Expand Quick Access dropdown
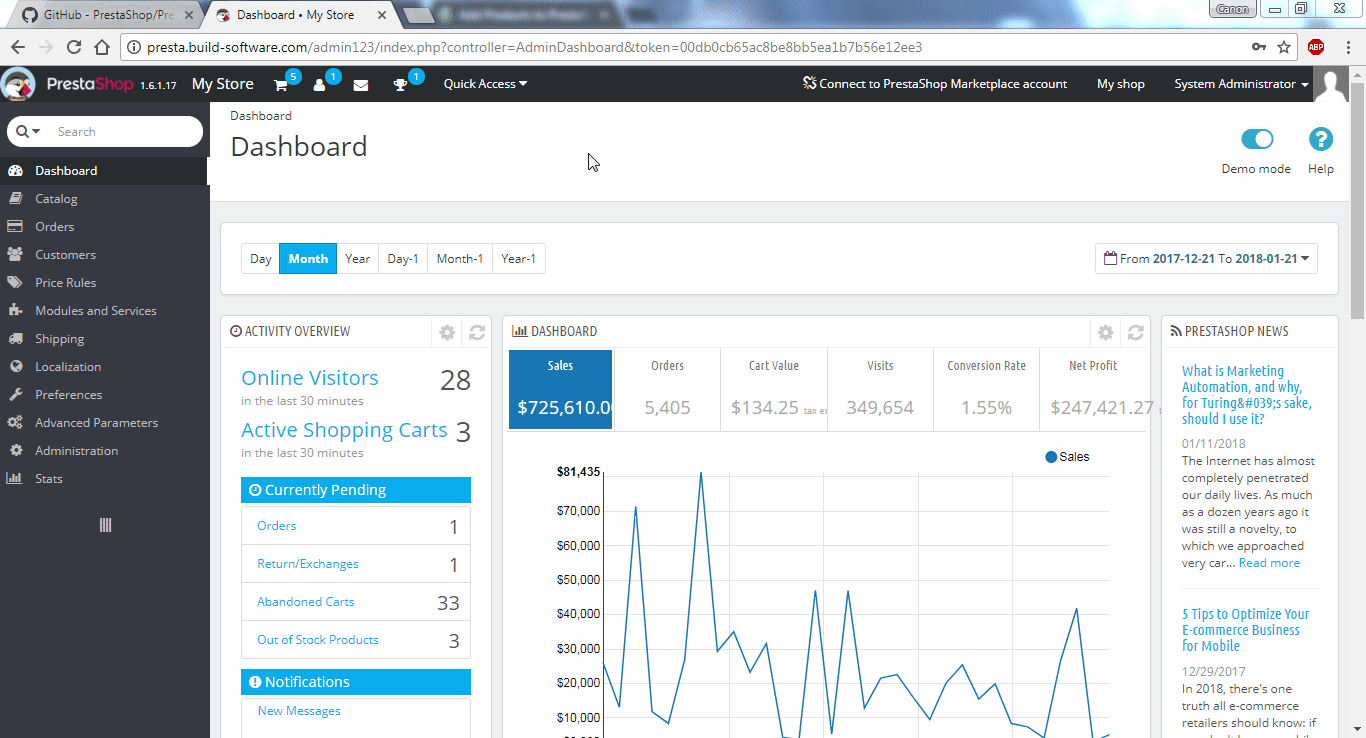The width and height of the screenshot is (1366, 738). pyautogui.click(x=485, y=84)
